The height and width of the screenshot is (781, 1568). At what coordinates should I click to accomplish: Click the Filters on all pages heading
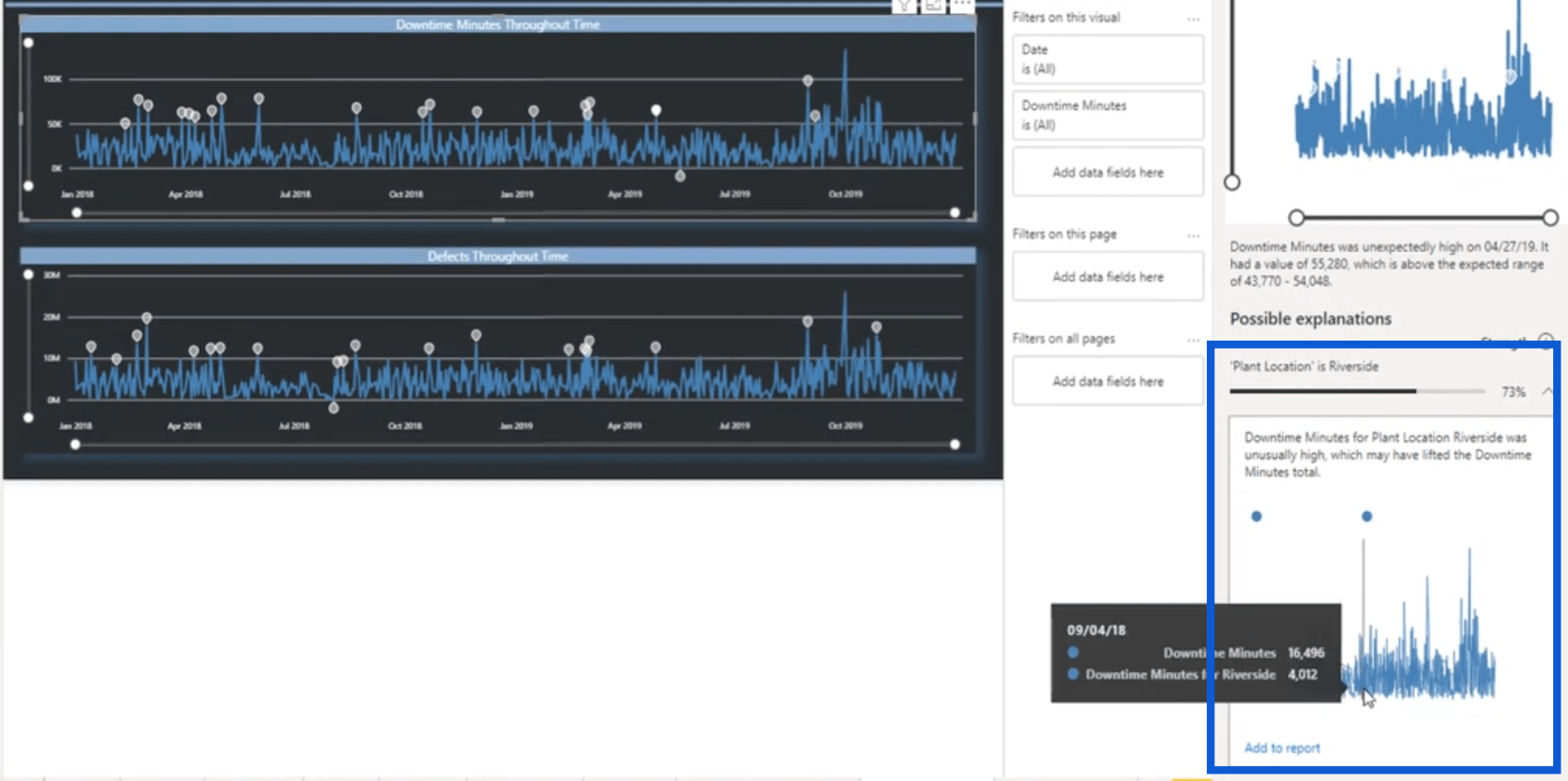point(1063,339)
